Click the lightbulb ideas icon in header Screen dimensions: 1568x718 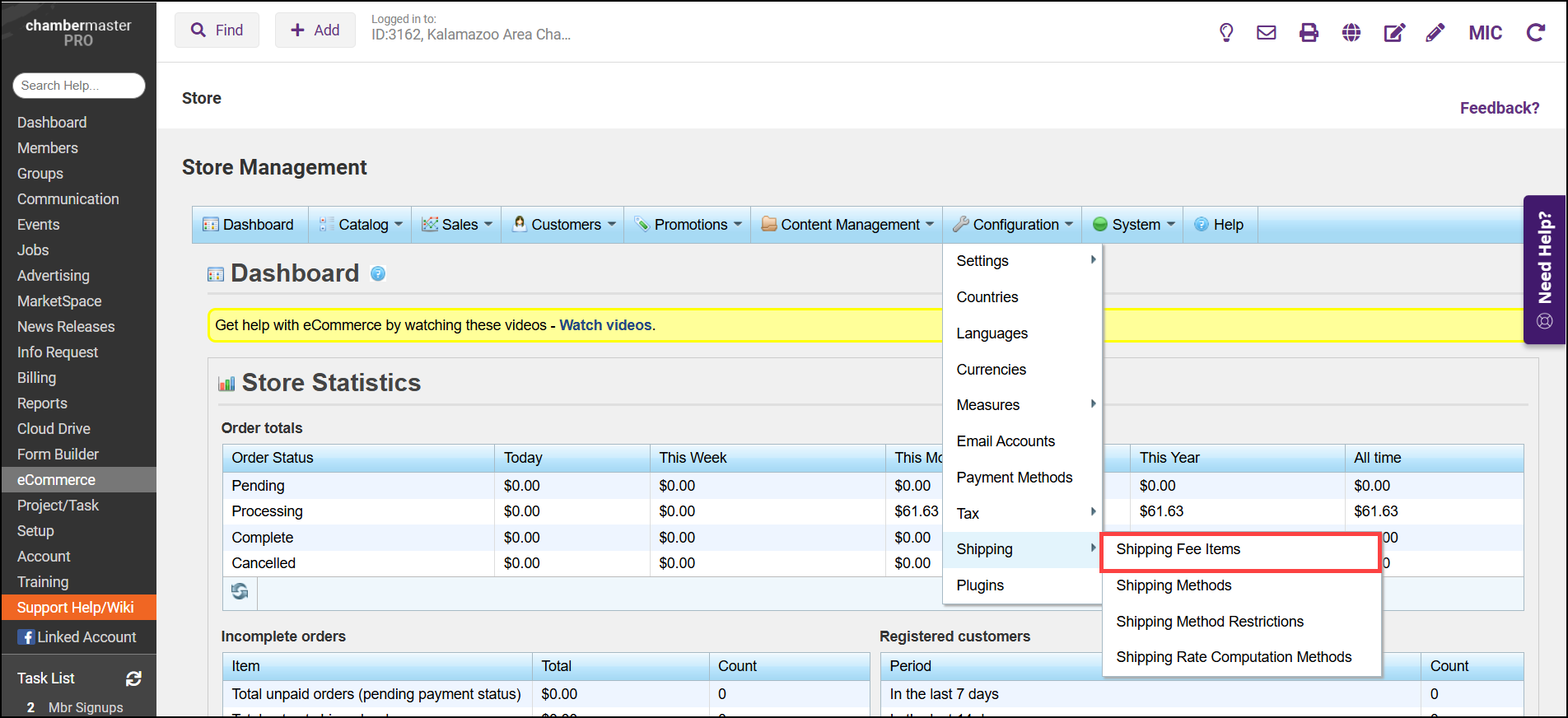click(x=1226, y=33)
